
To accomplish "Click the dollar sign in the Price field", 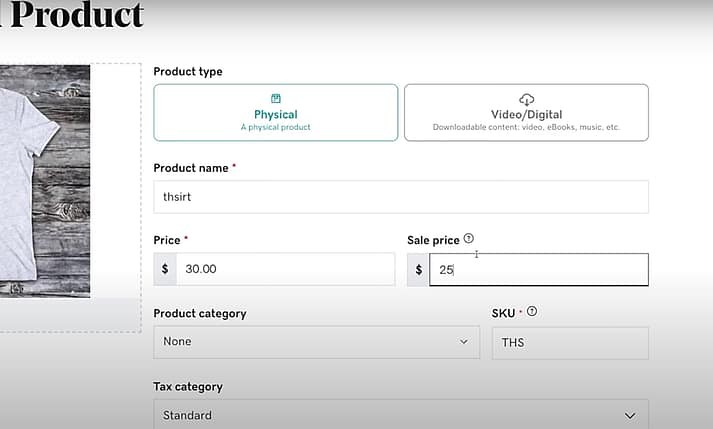I will [x=165, y=269].
